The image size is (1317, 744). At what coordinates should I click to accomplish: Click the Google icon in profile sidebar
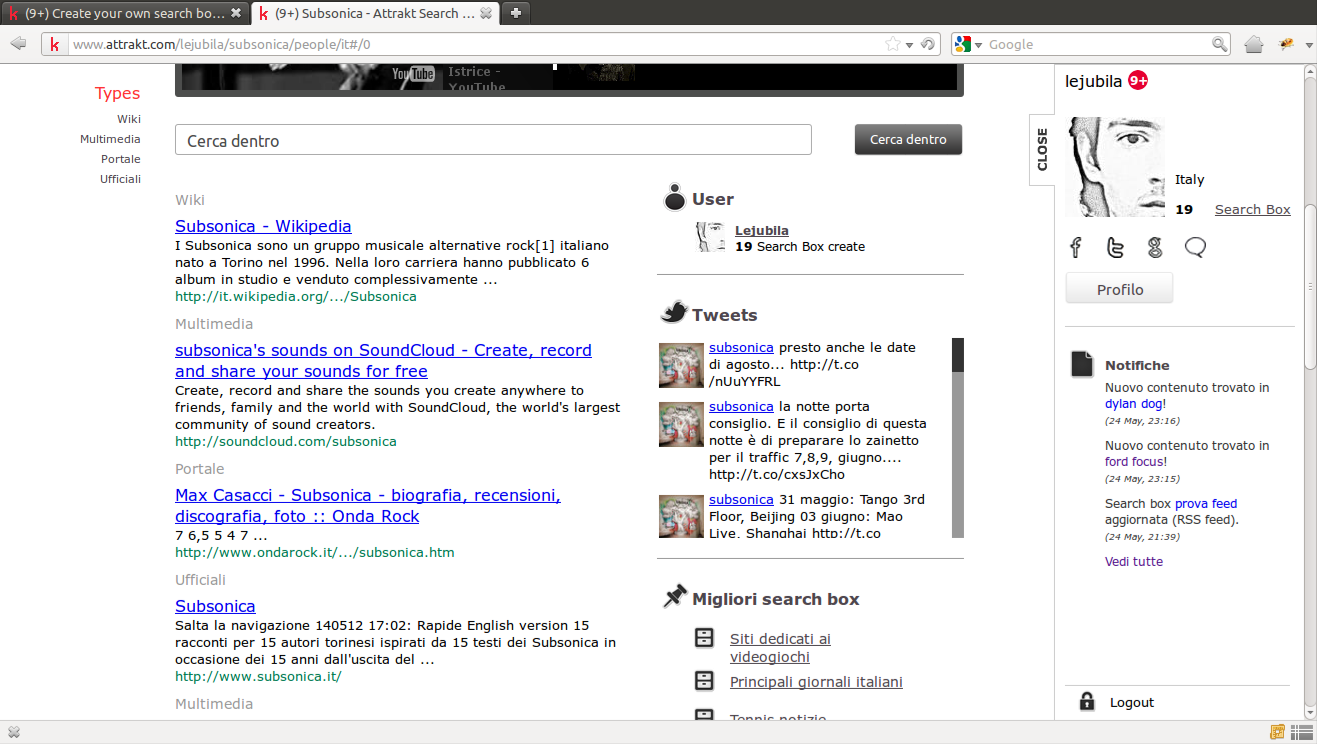1155,247
